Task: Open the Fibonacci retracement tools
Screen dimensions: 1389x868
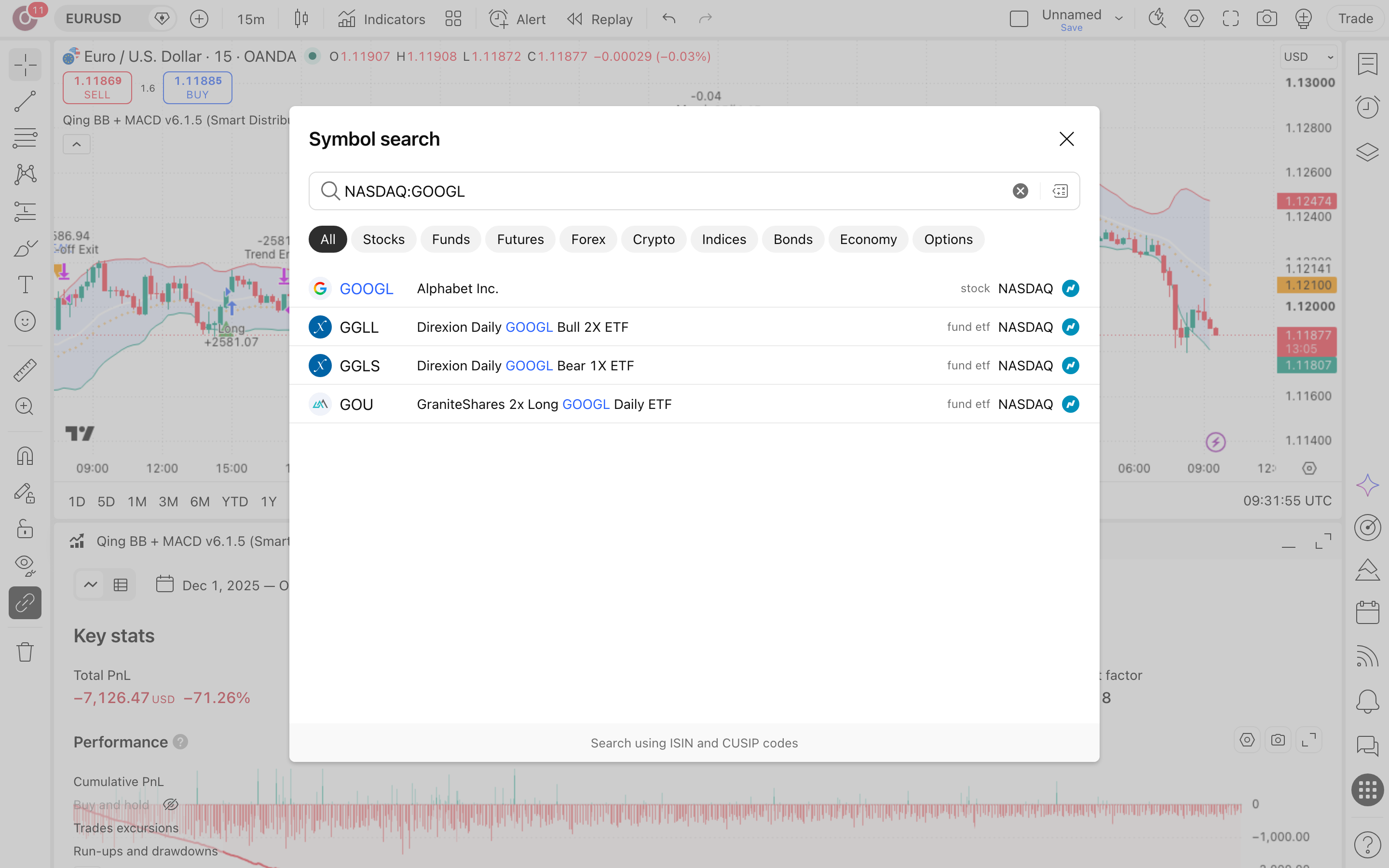Action: point(25,138)
